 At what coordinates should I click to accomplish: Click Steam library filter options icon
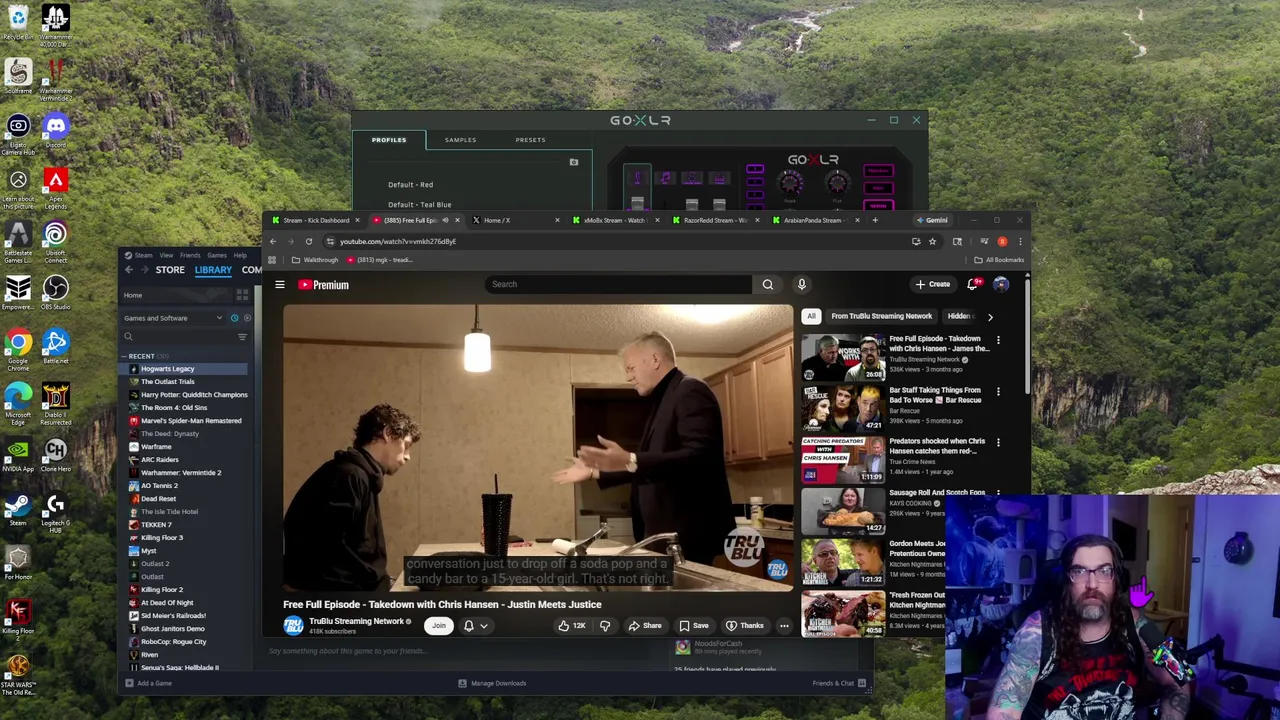point(242,337)
